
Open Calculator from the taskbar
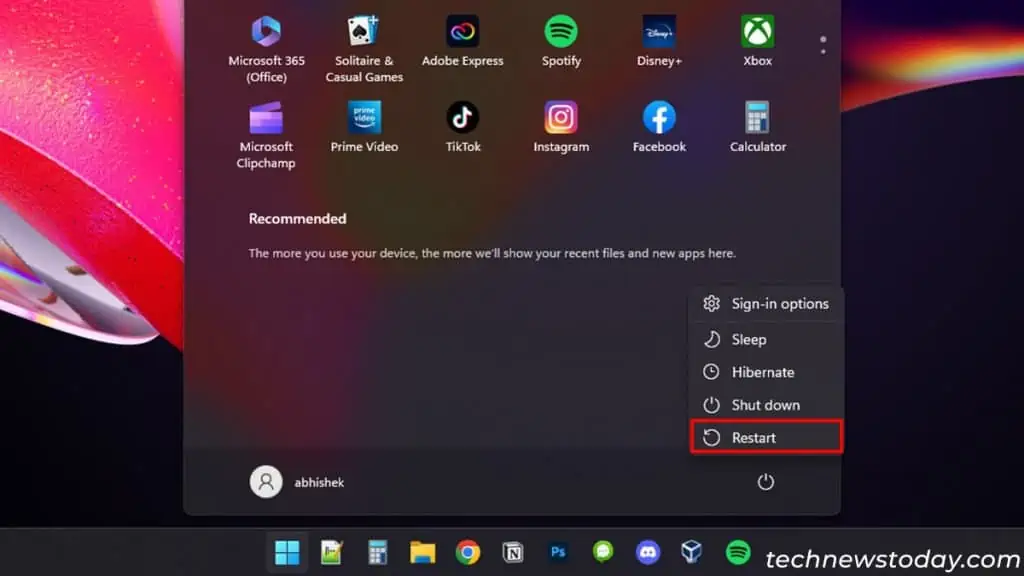click(377, 552)
